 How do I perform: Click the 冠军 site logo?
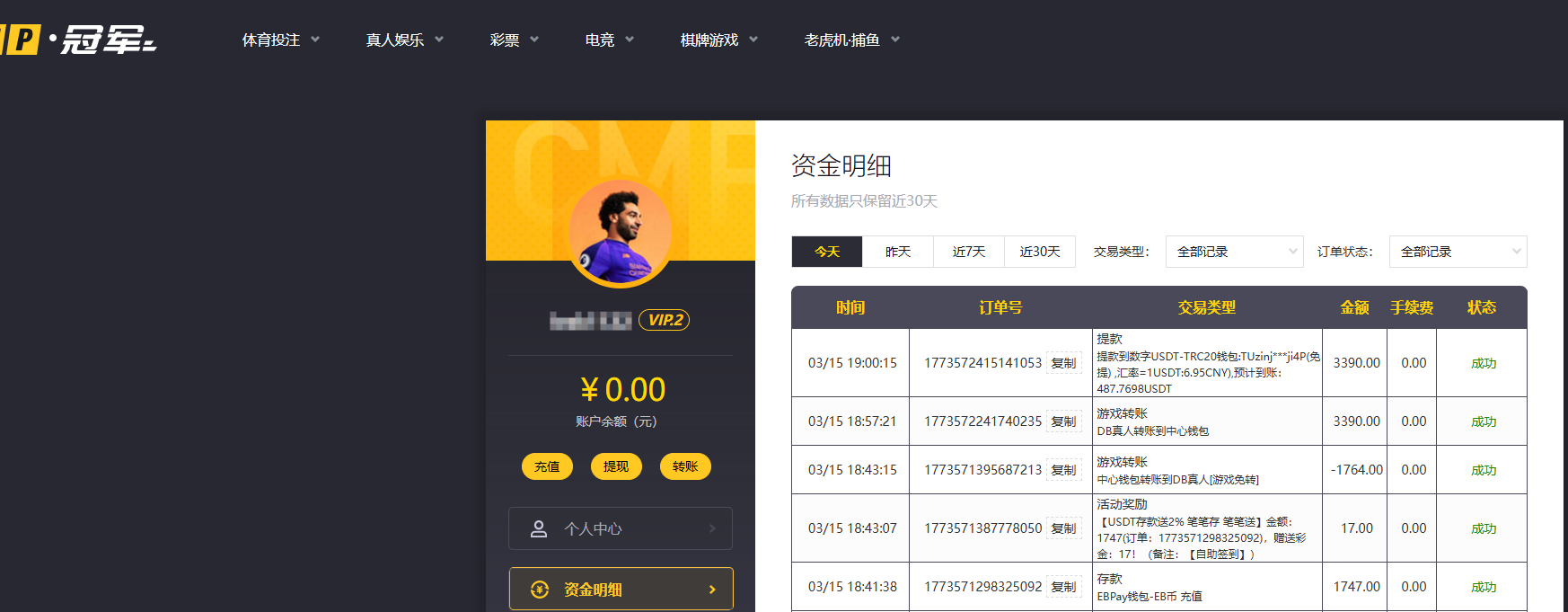79,40
